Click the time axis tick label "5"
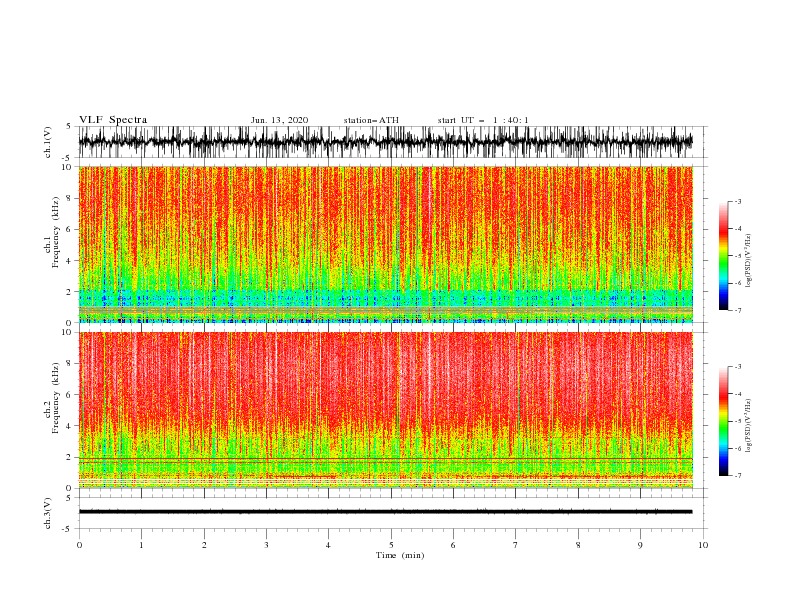Image resolution: width=792 pixels, height=612 pixels. [391, 545]
